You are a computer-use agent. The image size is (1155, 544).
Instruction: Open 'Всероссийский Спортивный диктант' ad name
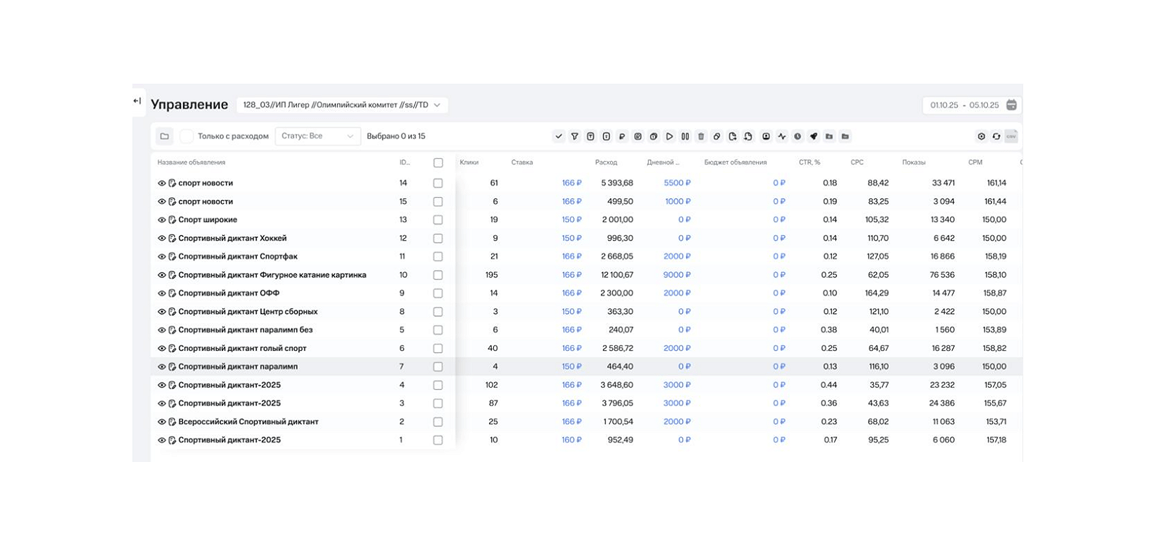(x=248, y=422)
